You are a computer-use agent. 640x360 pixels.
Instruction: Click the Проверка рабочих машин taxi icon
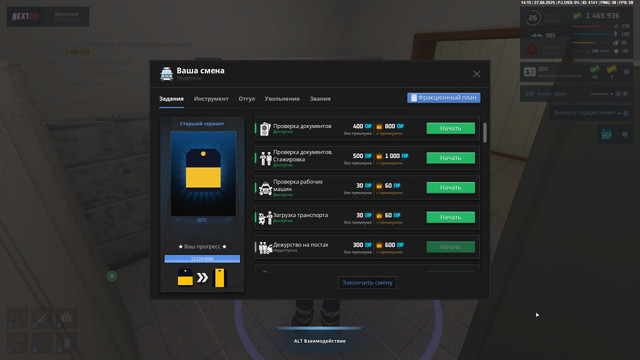266,188
